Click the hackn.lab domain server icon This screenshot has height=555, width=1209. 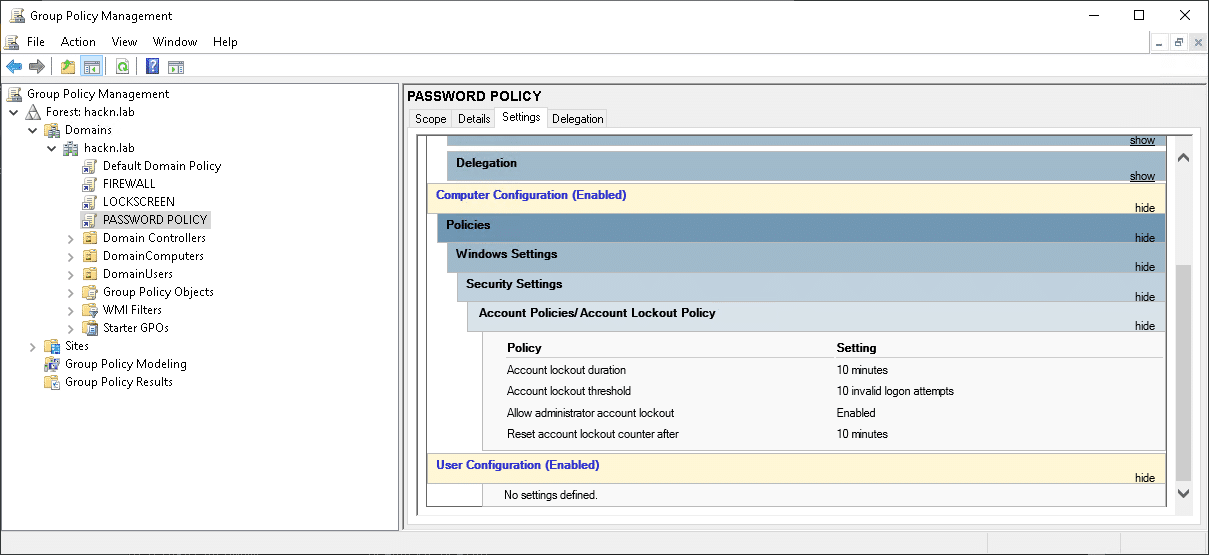[x=71, y=148]
